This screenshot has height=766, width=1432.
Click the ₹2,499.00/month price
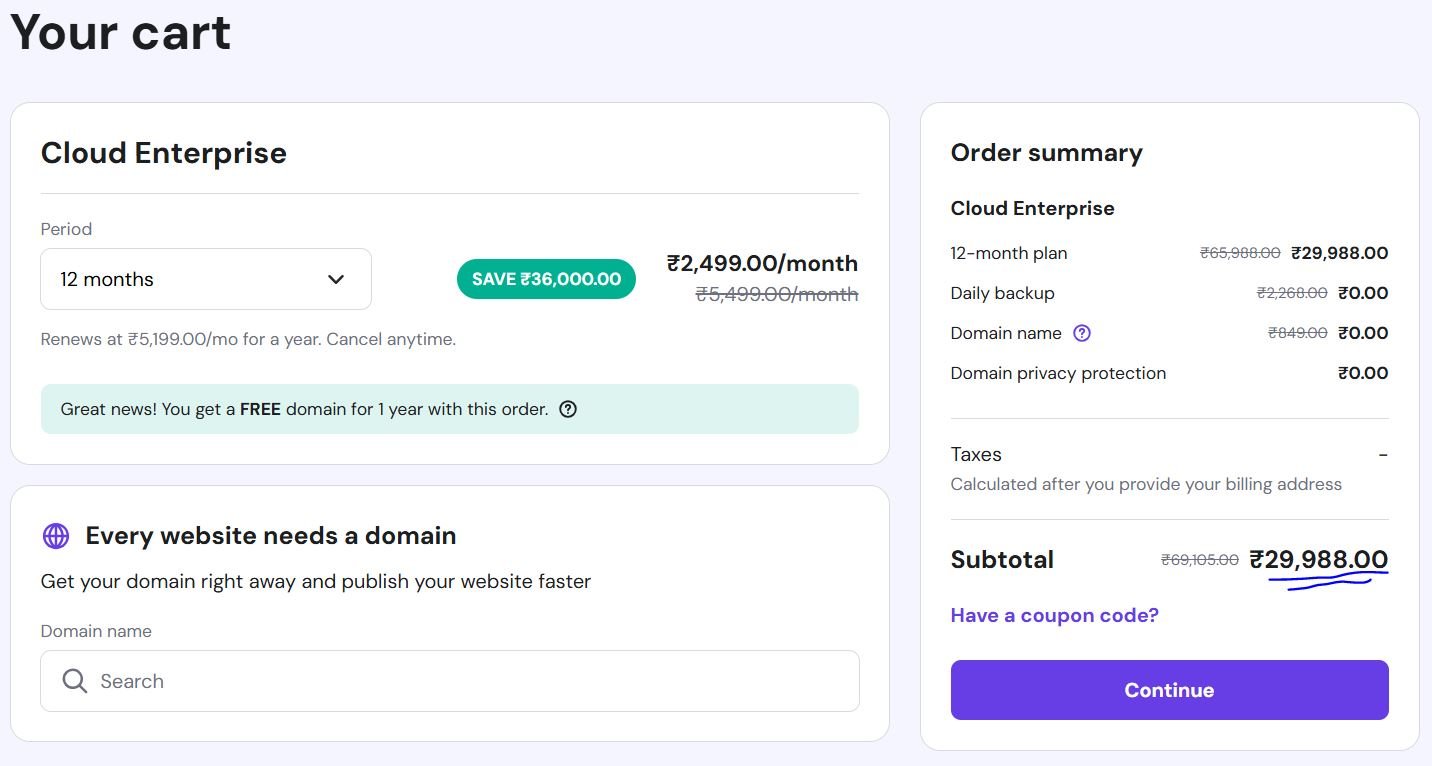[x=762, y=264]
